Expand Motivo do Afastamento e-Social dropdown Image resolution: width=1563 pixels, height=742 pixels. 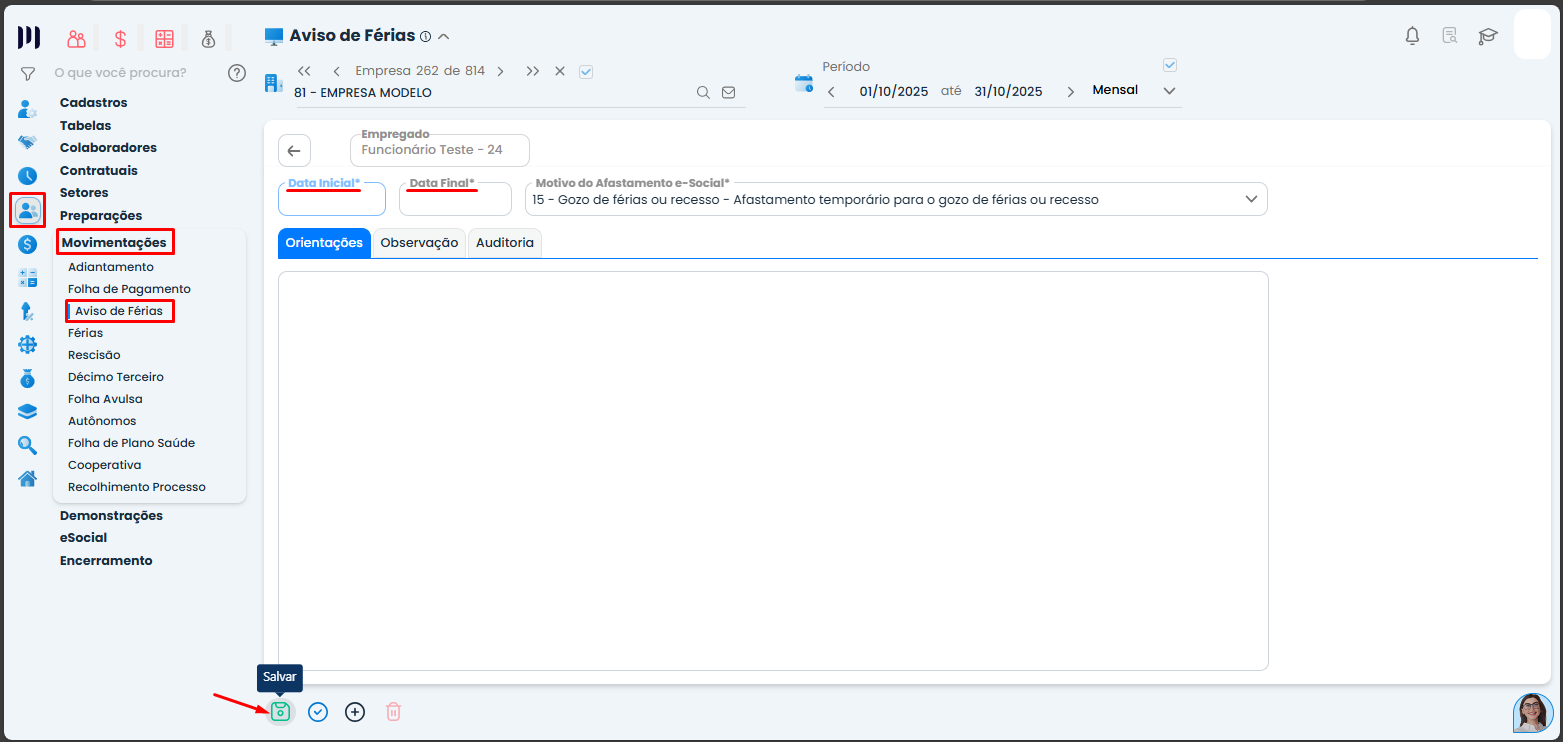pyautogui.click(x=1251, y=199)
